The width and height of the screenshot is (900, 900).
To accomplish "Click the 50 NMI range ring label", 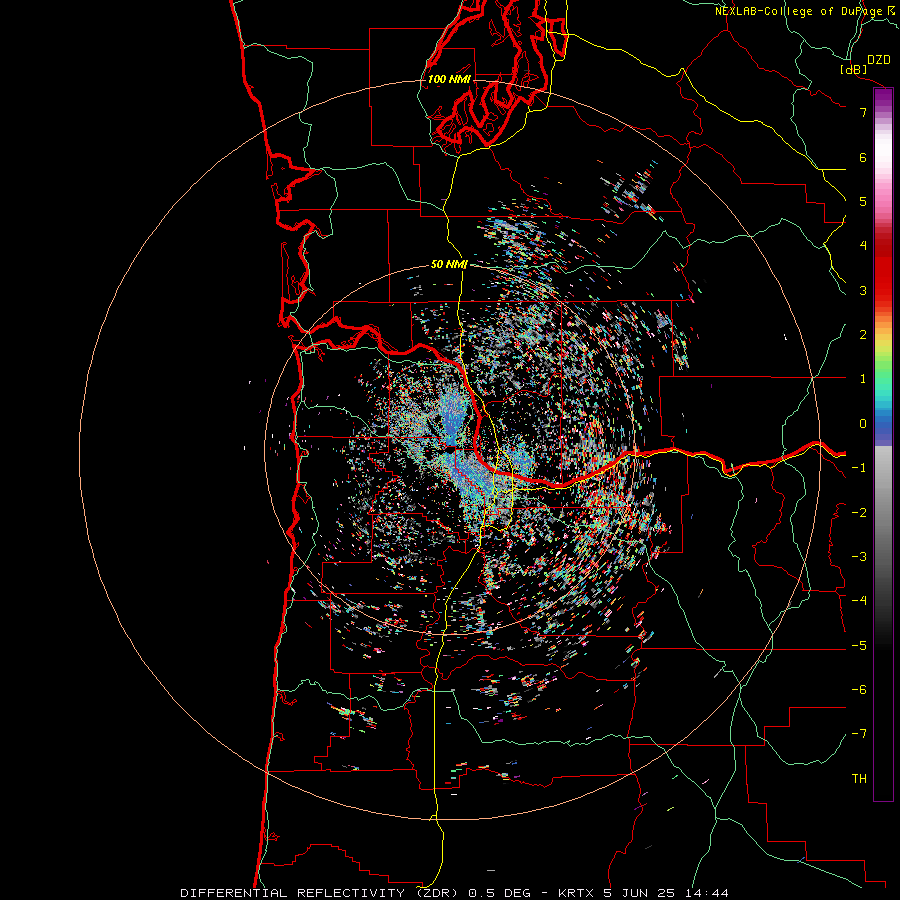I will pyautogui.click(x=449, y=265).
